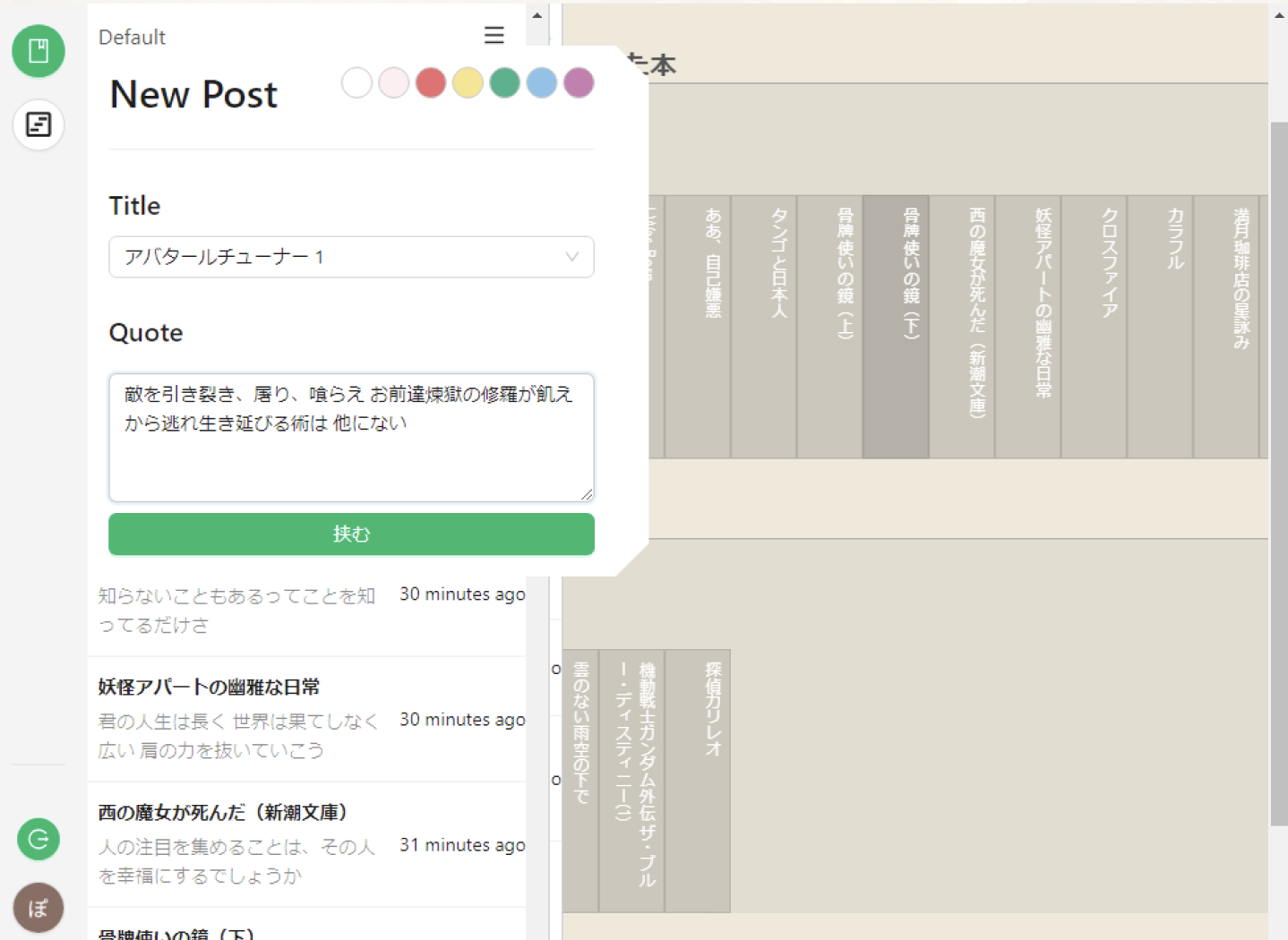Select the purple color swatch
The height and width of the screenshot is (940, 1288).
pos(579,82)
